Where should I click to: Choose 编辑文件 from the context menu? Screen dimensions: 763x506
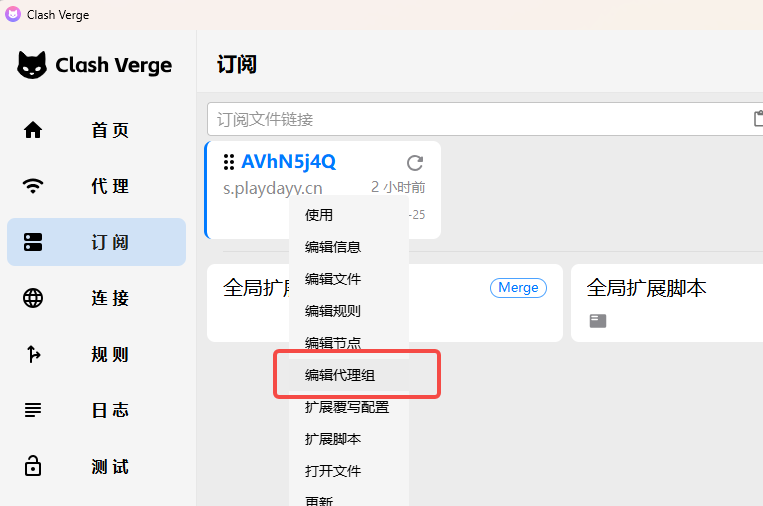coord(349,279)
